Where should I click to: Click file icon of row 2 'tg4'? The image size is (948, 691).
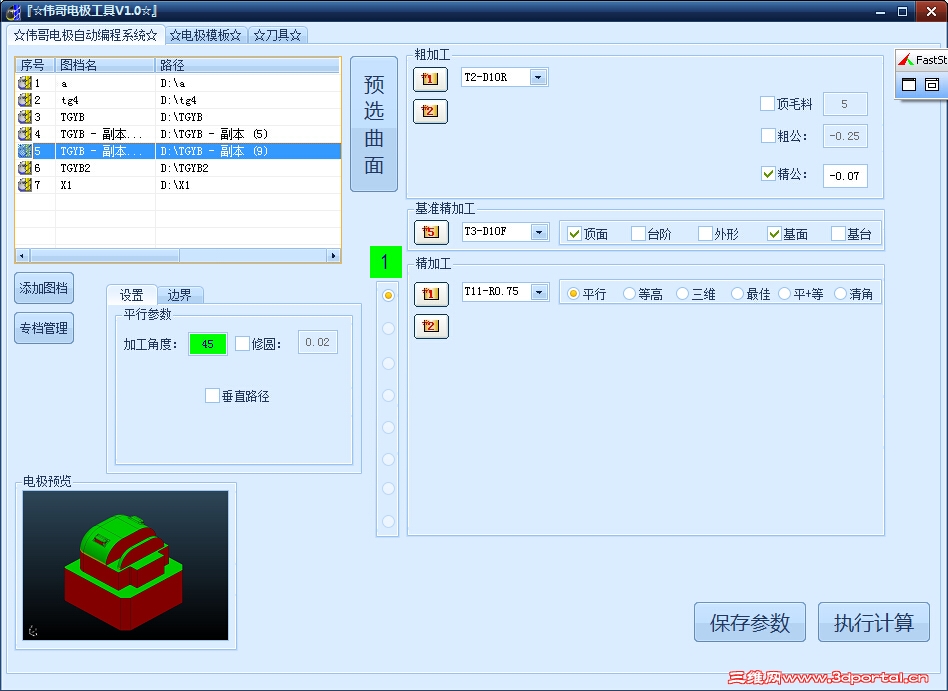pos(25,100)
